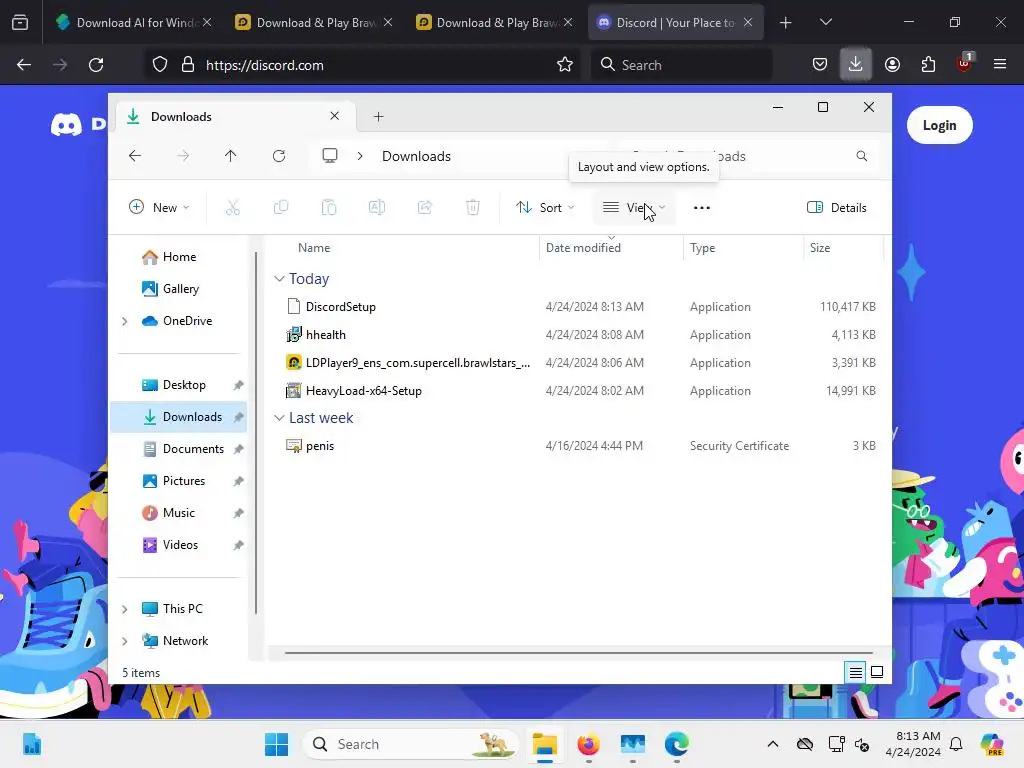The image size is (1024, 768).
Task: Select the HeavyLoad-x64-Setup file
Action: click(x=364, y=391)
